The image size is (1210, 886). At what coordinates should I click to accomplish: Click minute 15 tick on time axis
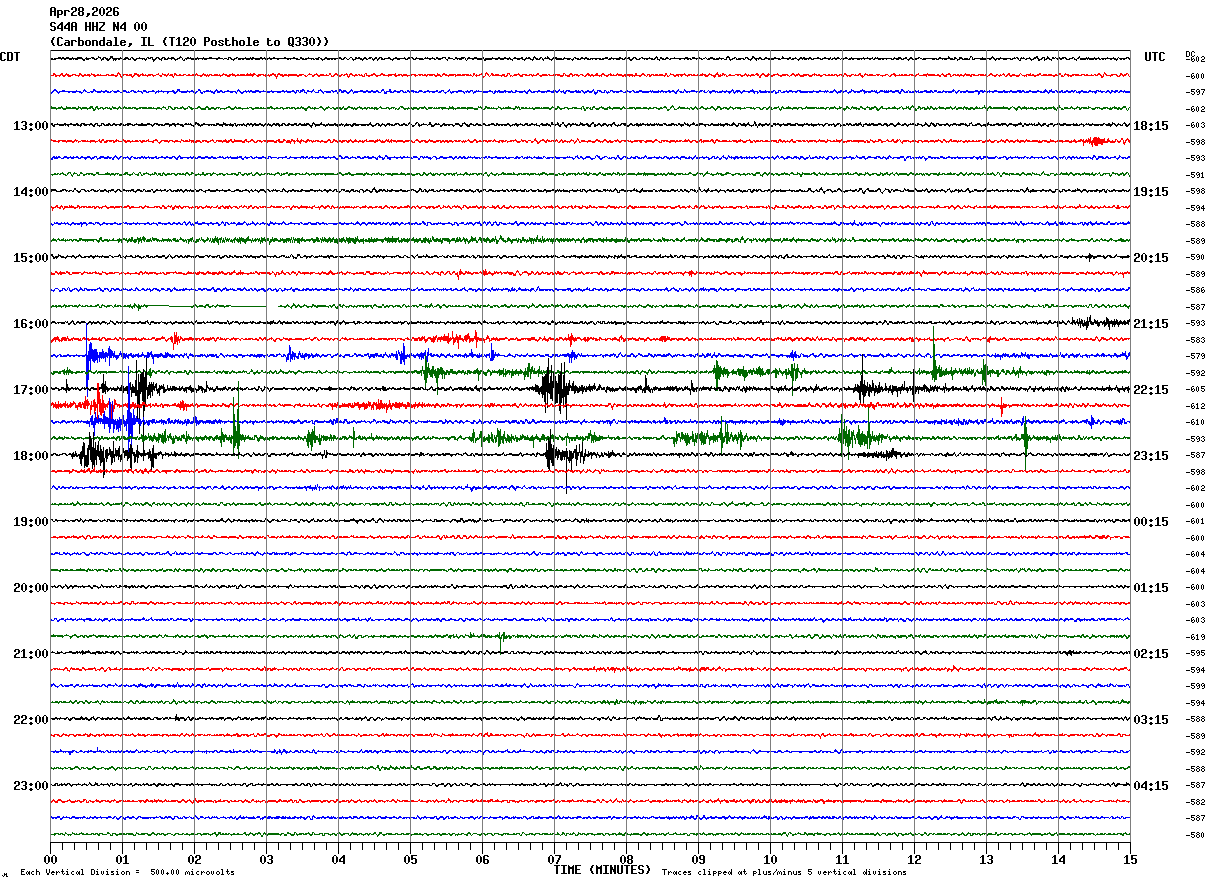pyautogui.click(x=1130, y=859)
